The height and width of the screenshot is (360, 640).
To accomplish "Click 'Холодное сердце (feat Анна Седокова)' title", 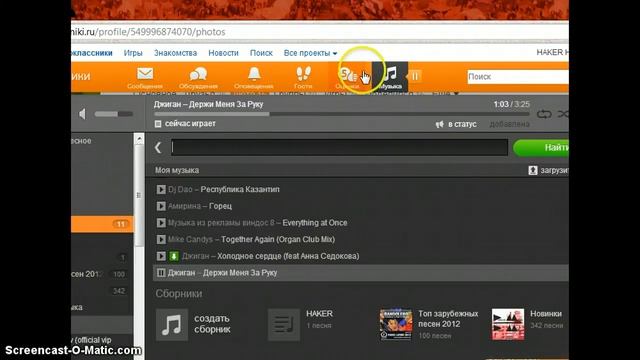I will (x=288, y=256).
